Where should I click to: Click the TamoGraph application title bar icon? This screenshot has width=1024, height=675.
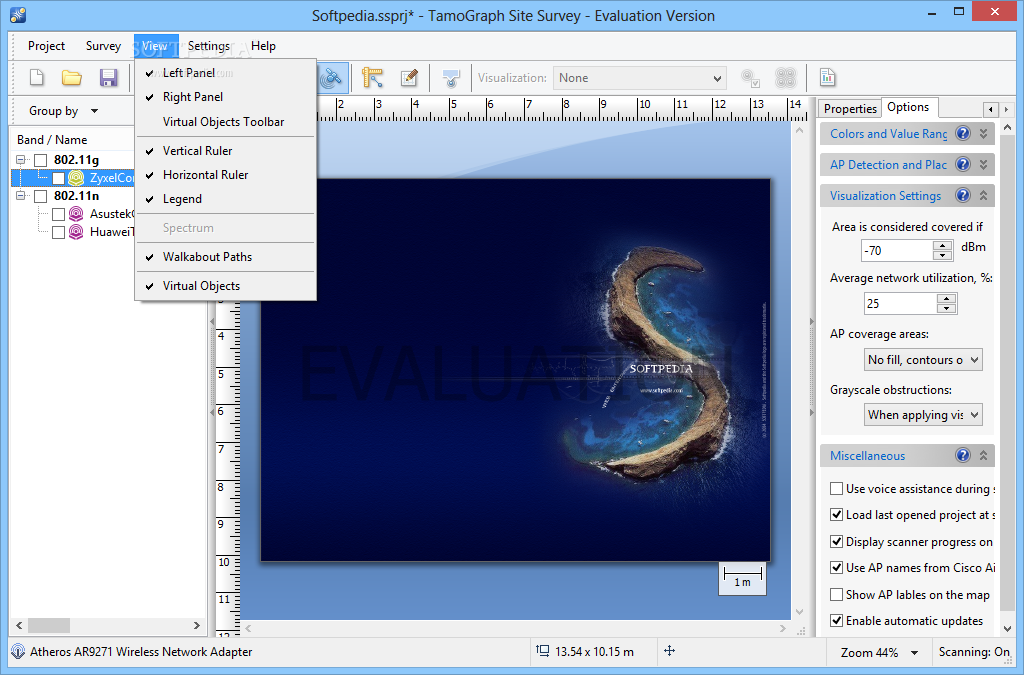[18, 15]
